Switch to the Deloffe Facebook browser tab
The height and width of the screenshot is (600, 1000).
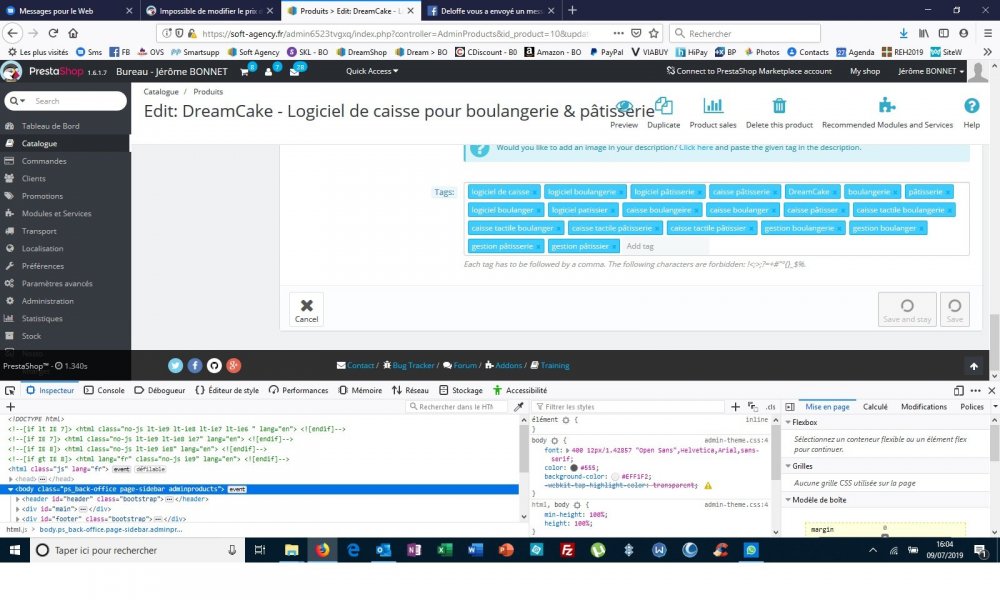pyautogui.click(x=492, y=11)
